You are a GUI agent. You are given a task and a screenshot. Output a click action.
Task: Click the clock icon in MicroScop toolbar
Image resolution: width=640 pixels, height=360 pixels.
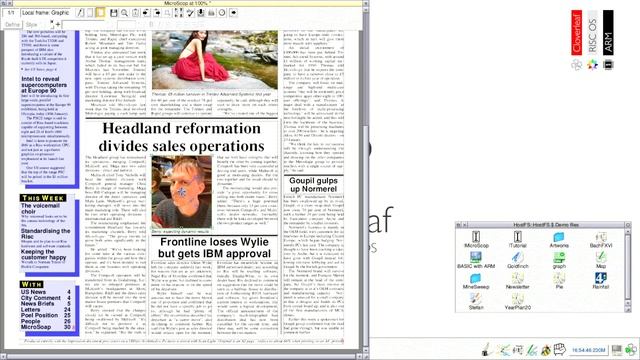pos(222,13)
